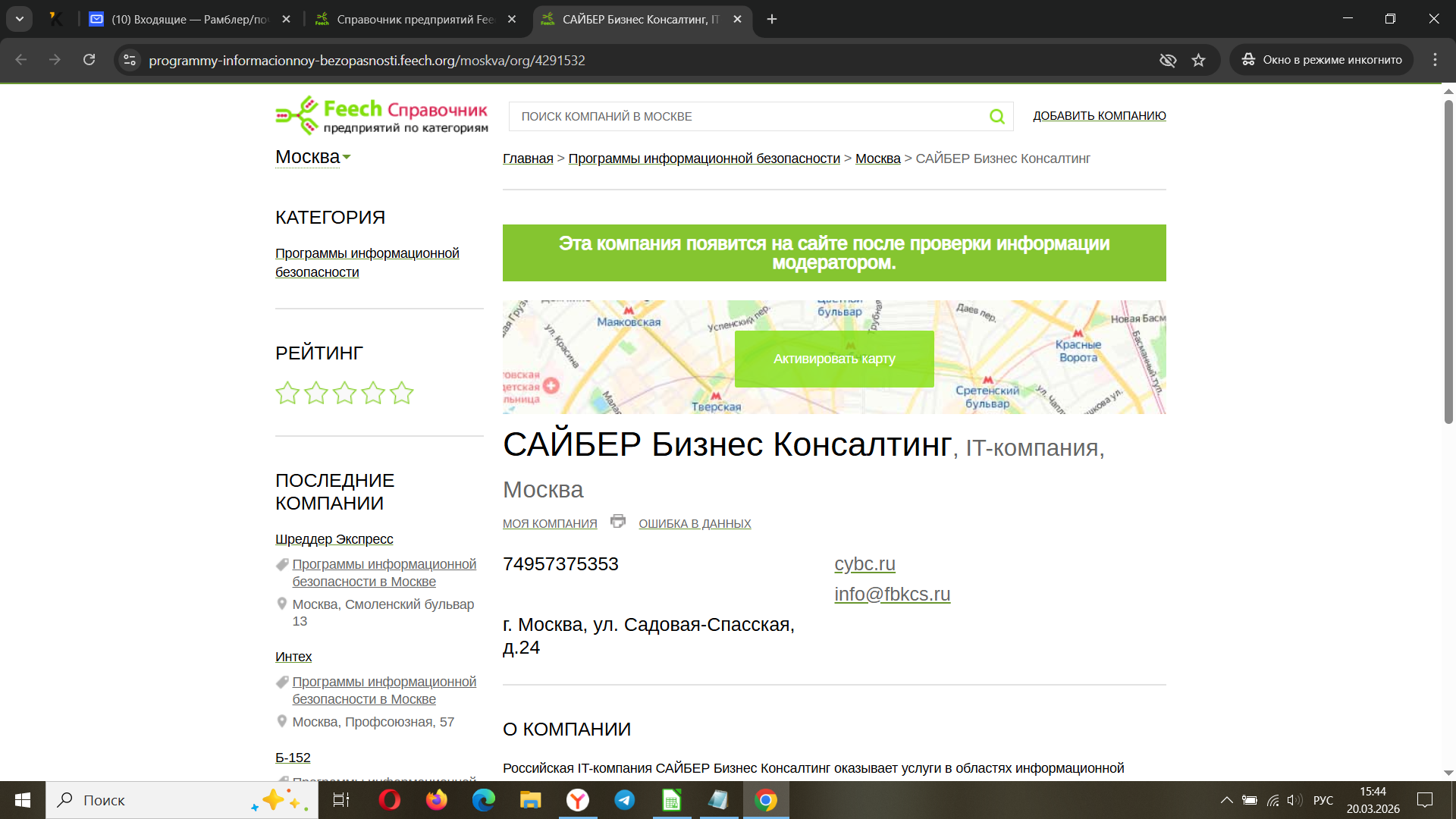
Task: Open Chrome three-dot menu
Action: tap(1435, 60)
